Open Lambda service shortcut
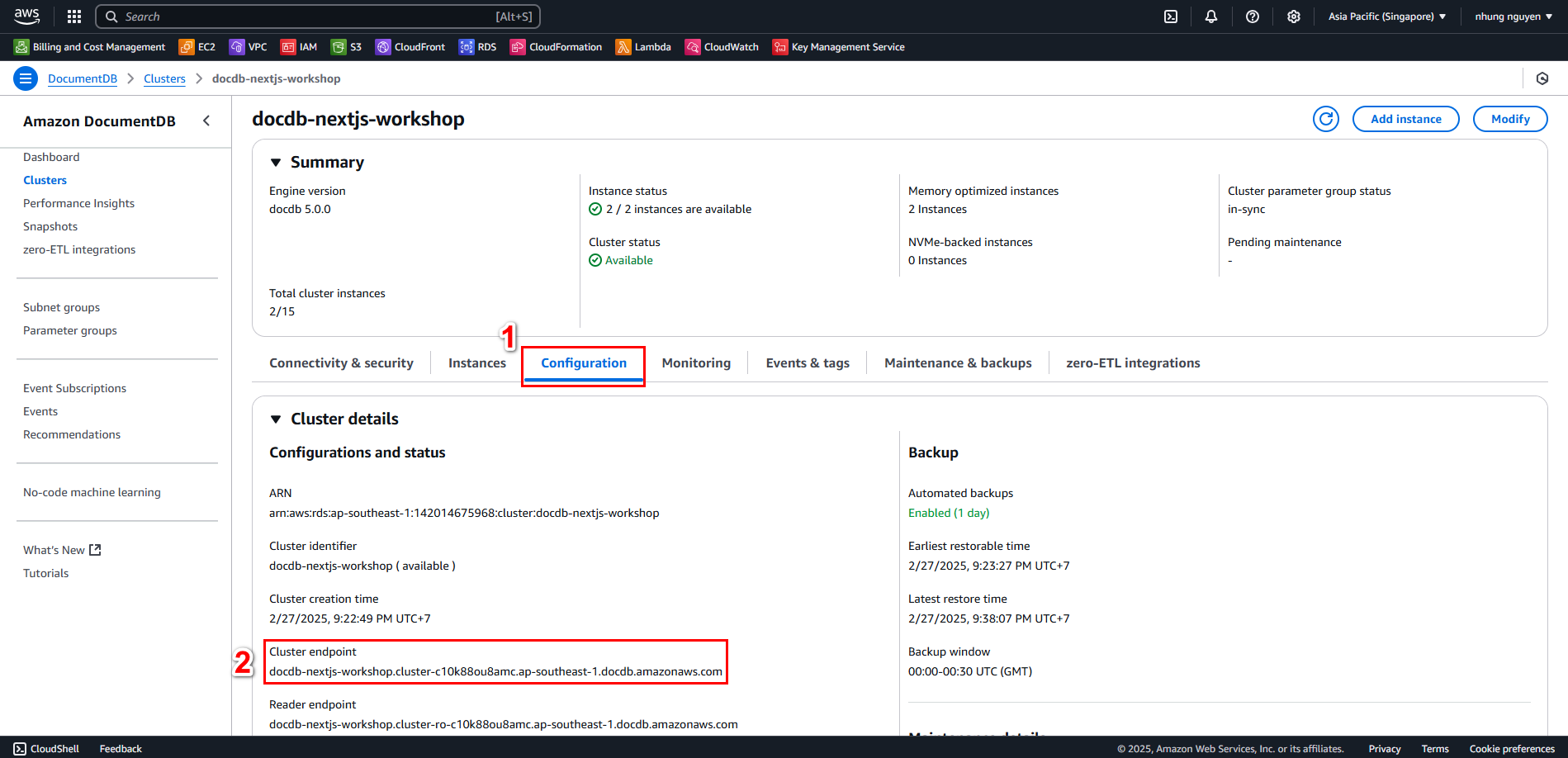This screenshot has height=758, width=1568. tap(643, 47)
